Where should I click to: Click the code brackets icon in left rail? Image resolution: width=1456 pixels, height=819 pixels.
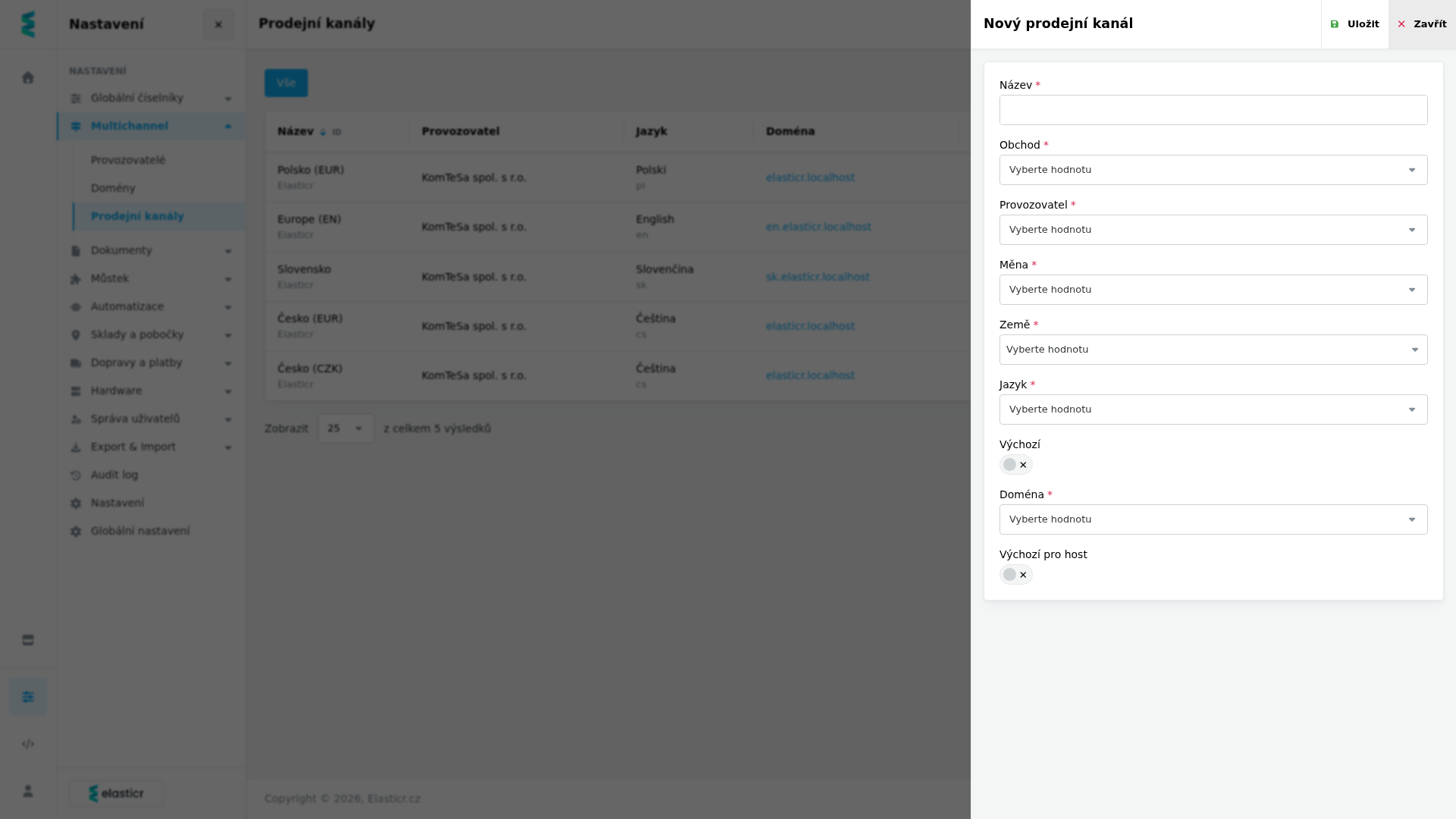[28, 744]
